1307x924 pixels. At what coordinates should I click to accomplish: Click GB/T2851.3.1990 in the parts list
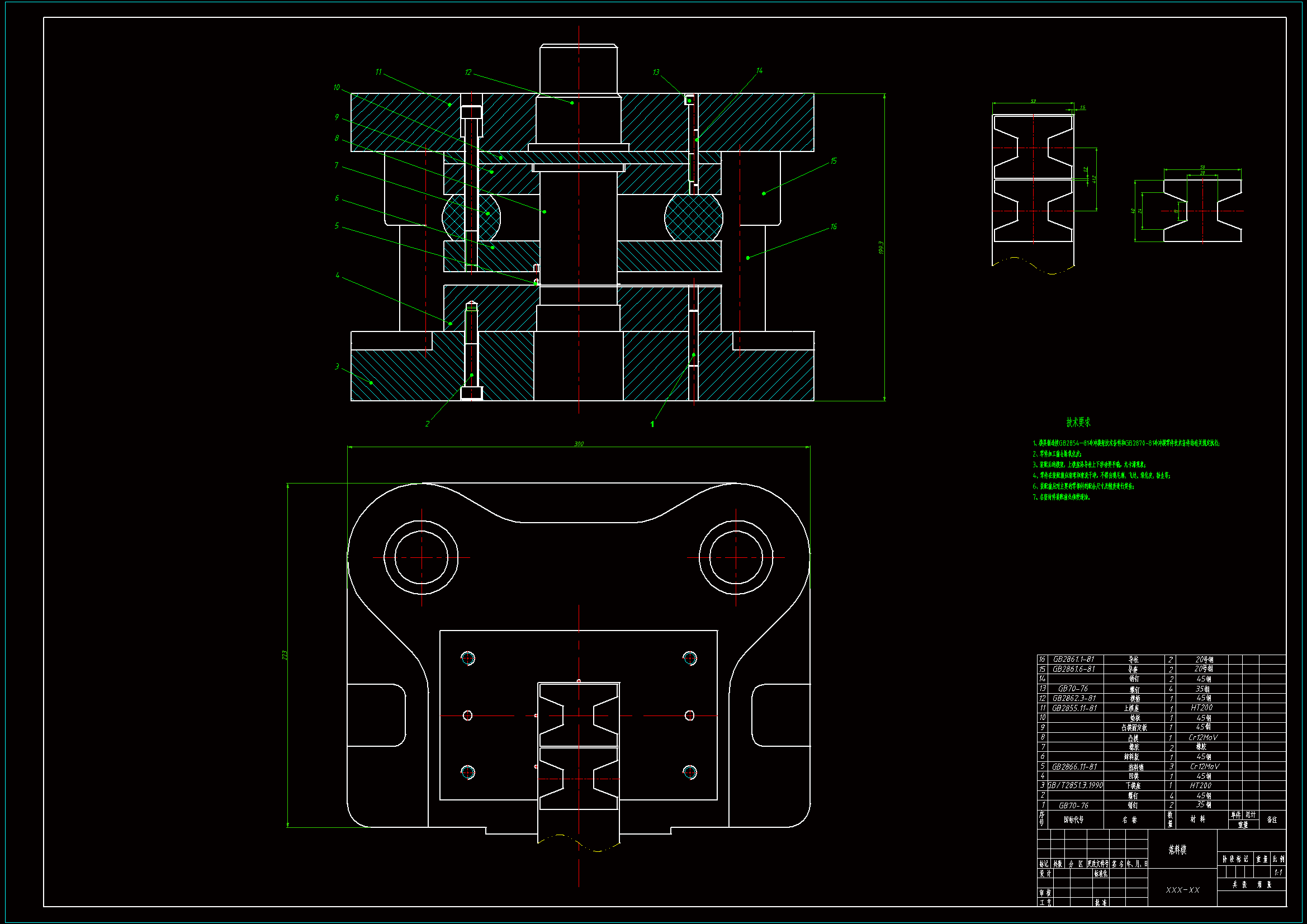(x=1075, y=785)
